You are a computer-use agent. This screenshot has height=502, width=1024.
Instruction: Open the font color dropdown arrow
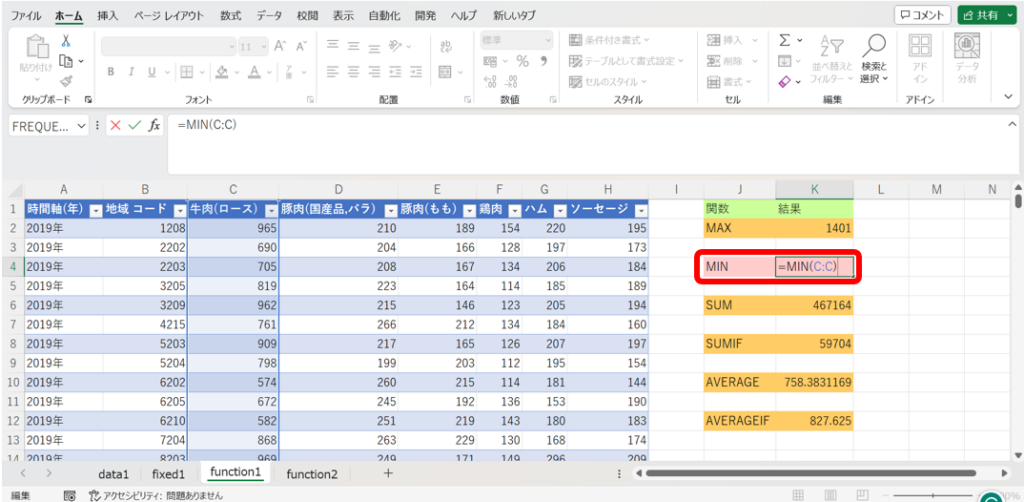(x=270, y=71)
